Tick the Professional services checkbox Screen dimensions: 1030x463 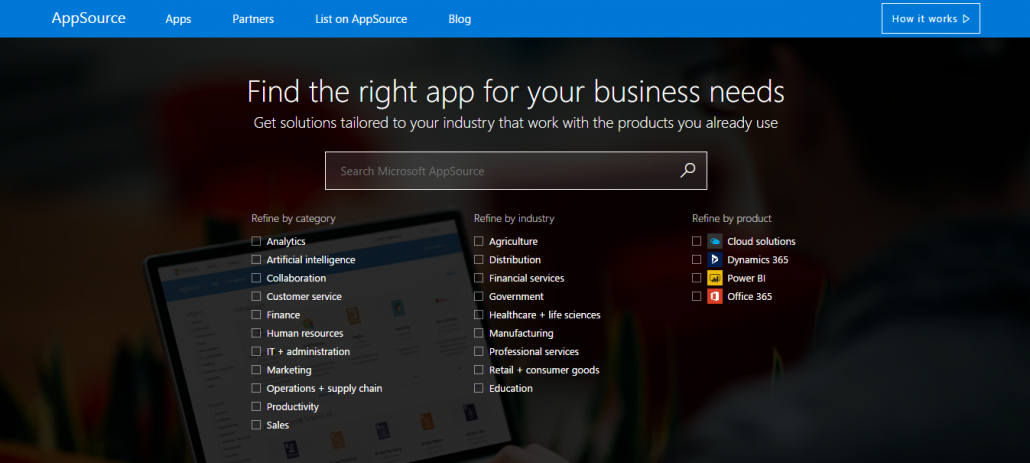tap(479, 351)
